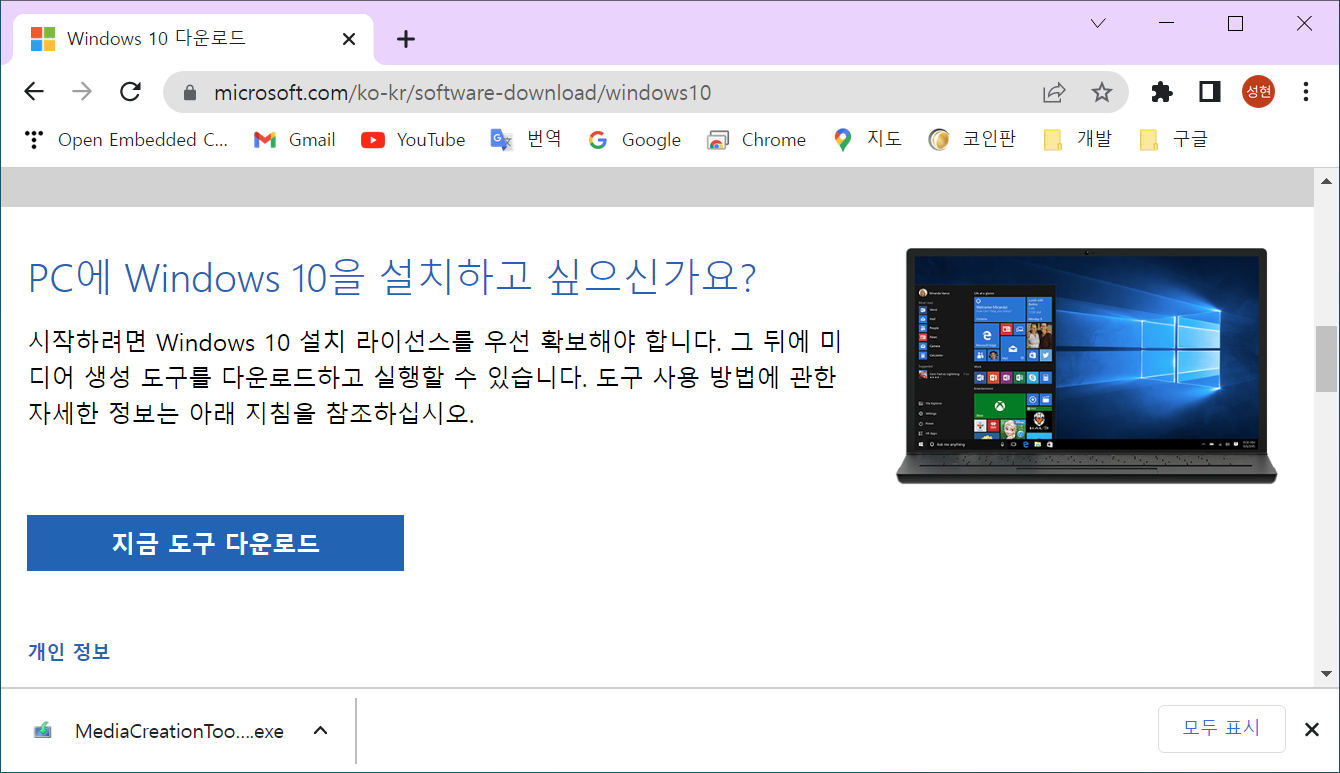Click 모두 표시 show all downloads
This screenshot has width=1340, height=773.
pos(1221,728)
